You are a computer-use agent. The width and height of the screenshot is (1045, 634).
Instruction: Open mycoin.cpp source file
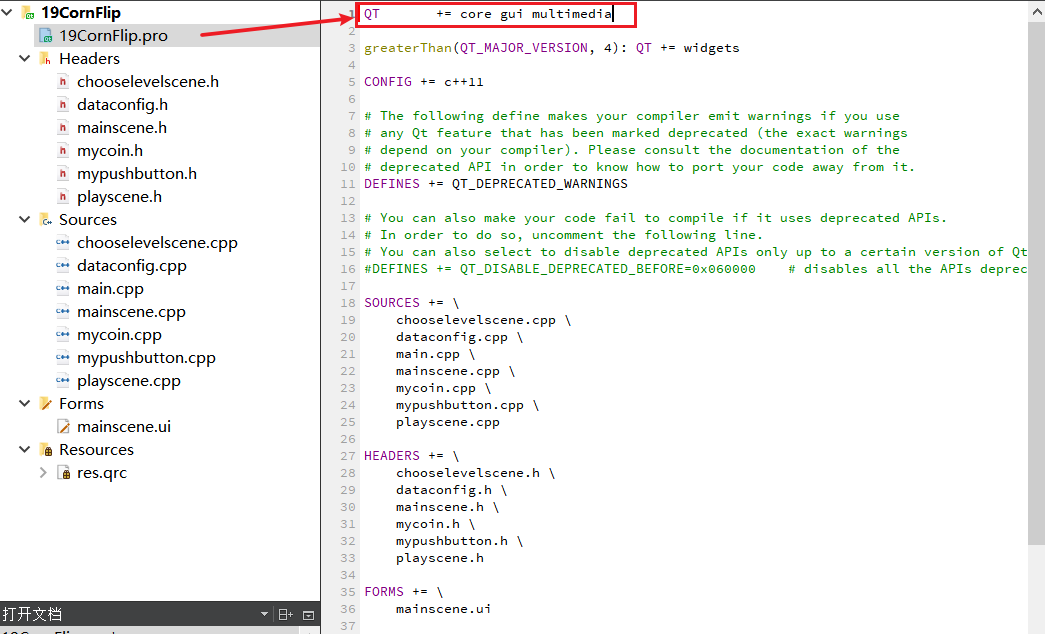point(119,335)
